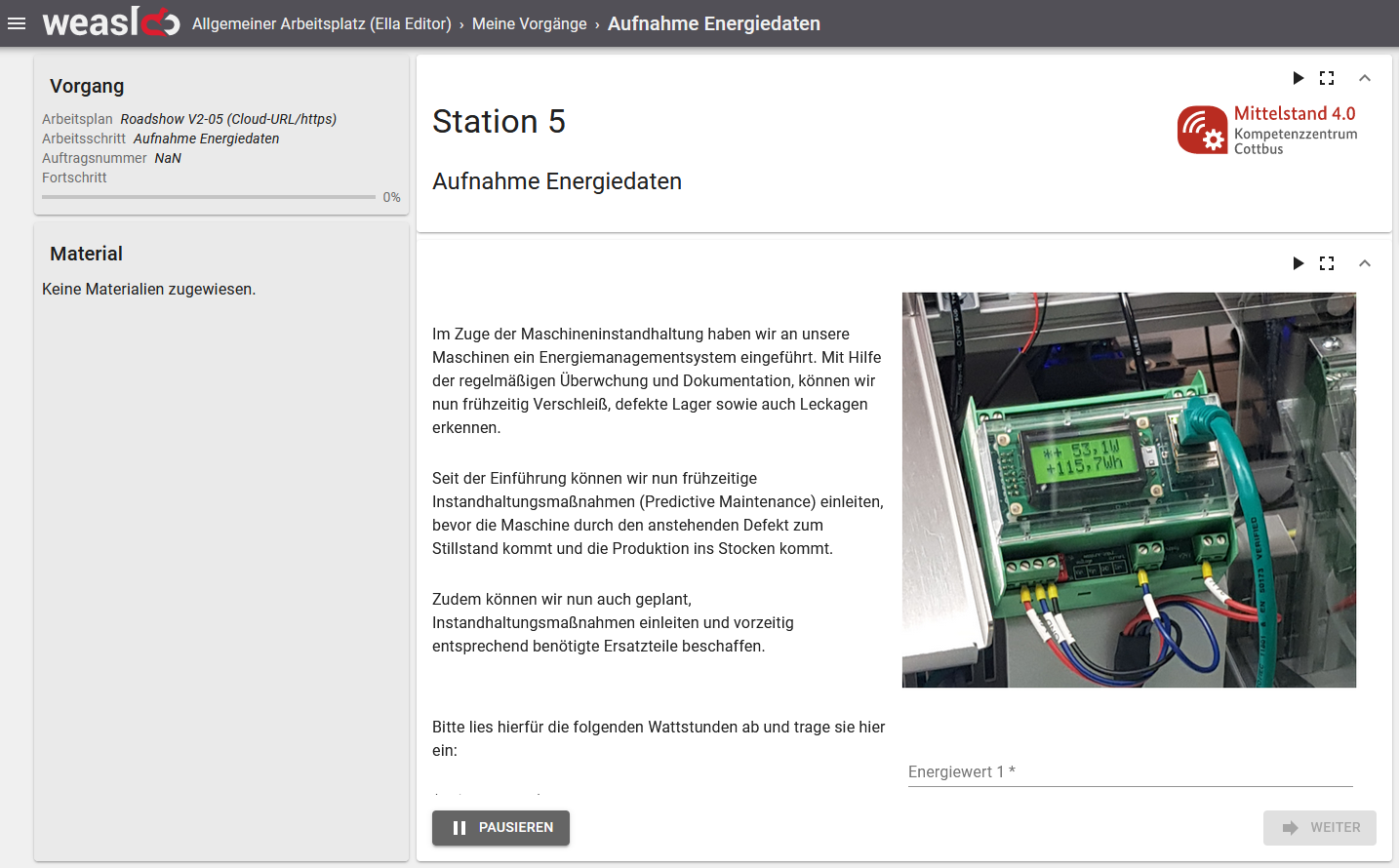Viewport: 1399px width, 868px height.
Task: Open the Aufnahme Energiedaten breadcrumb entry
Action: [x=715, y=23]
